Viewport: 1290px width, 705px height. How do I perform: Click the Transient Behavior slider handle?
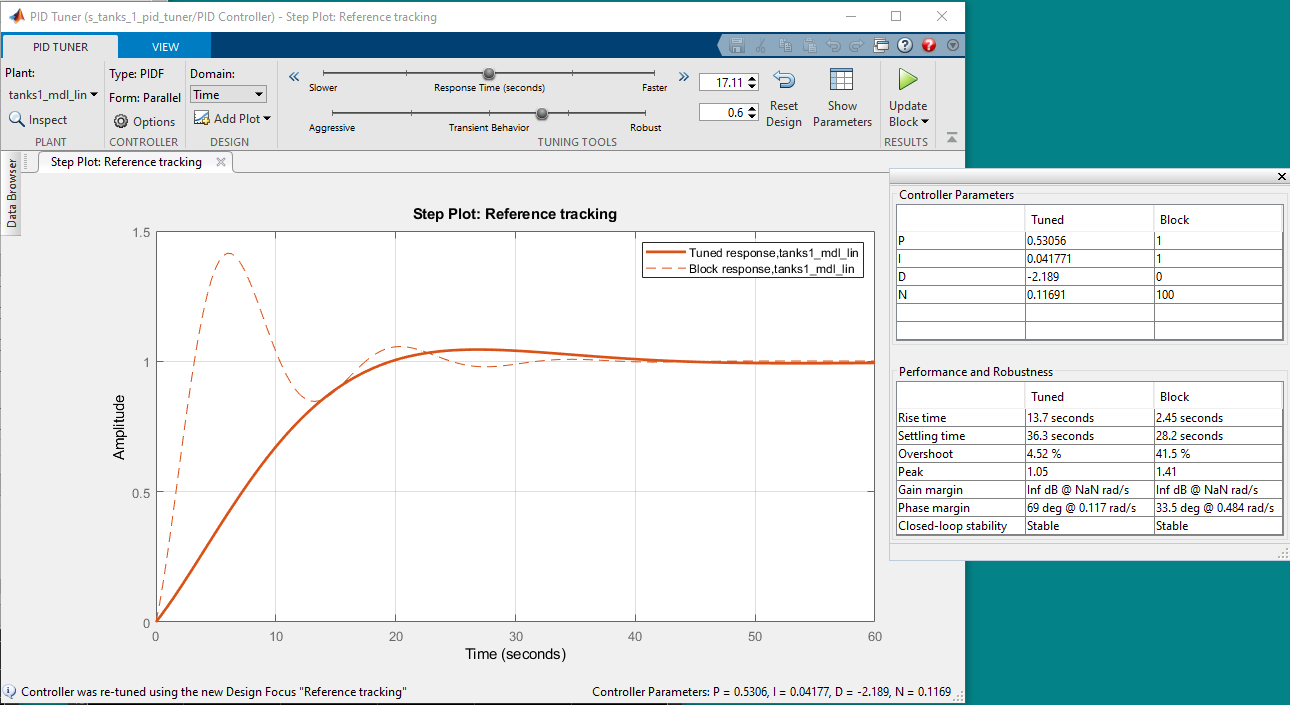pyautogui.click(x=542, y=114)
